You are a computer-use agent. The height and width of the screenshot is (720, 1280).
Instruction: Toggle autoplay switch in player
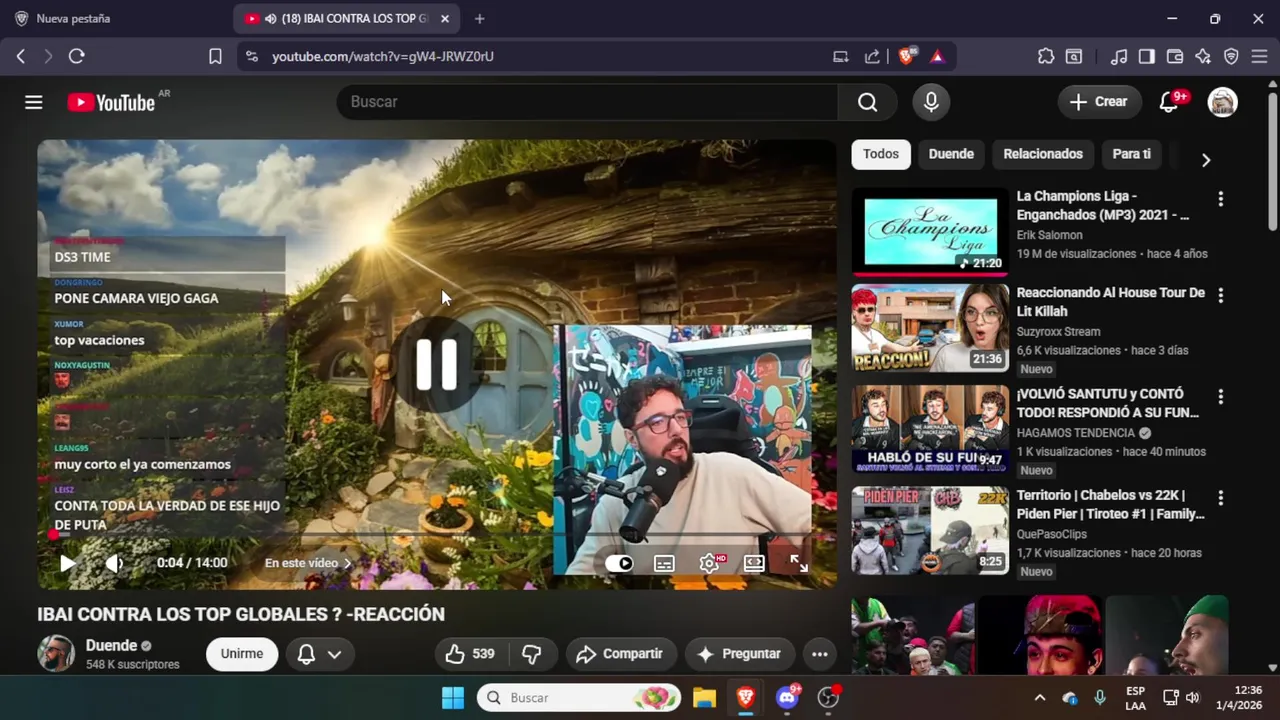[x=619, y=563]
